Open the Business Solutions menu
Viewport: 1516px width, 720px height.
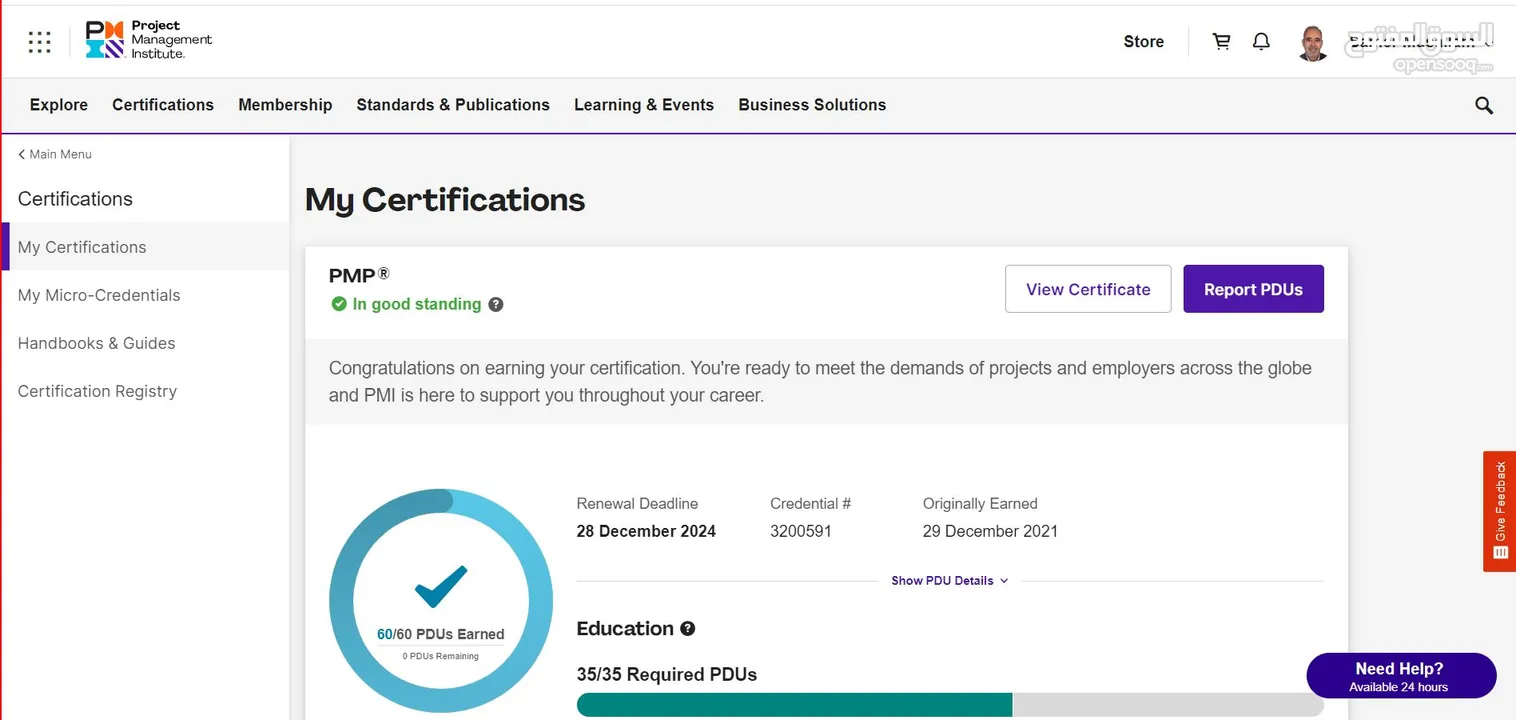(x=812, y=105)
